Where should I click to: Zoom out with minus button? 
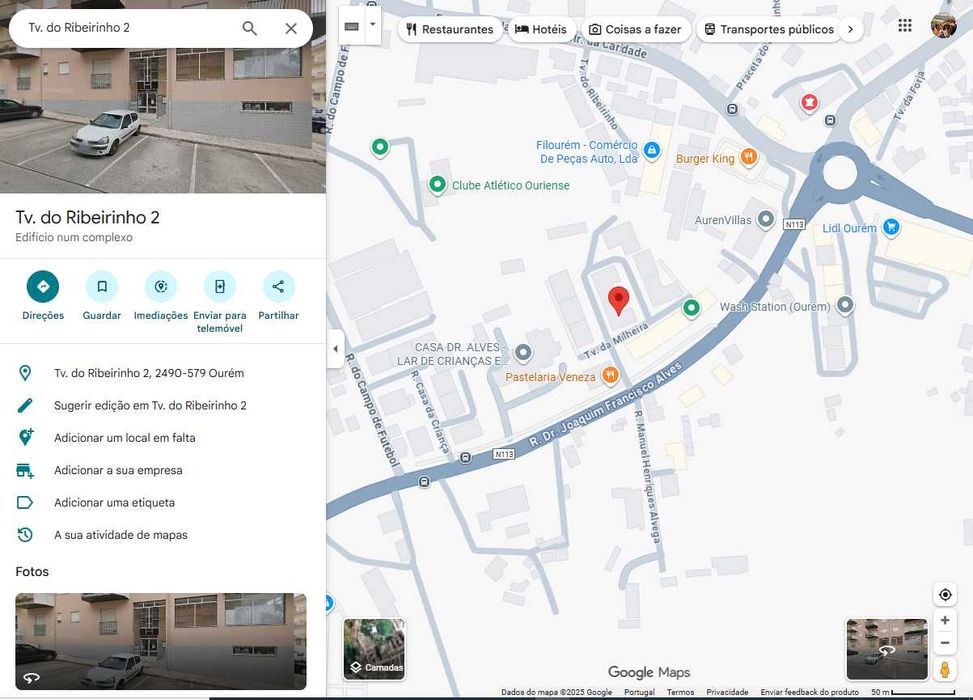(945, 643)
